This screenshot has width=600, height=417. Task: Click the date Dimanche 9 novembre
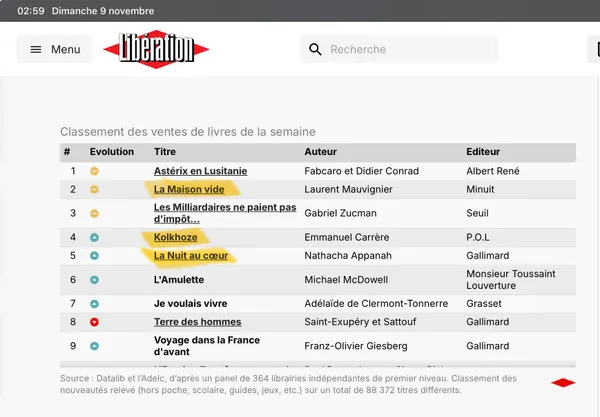point(103,11)
